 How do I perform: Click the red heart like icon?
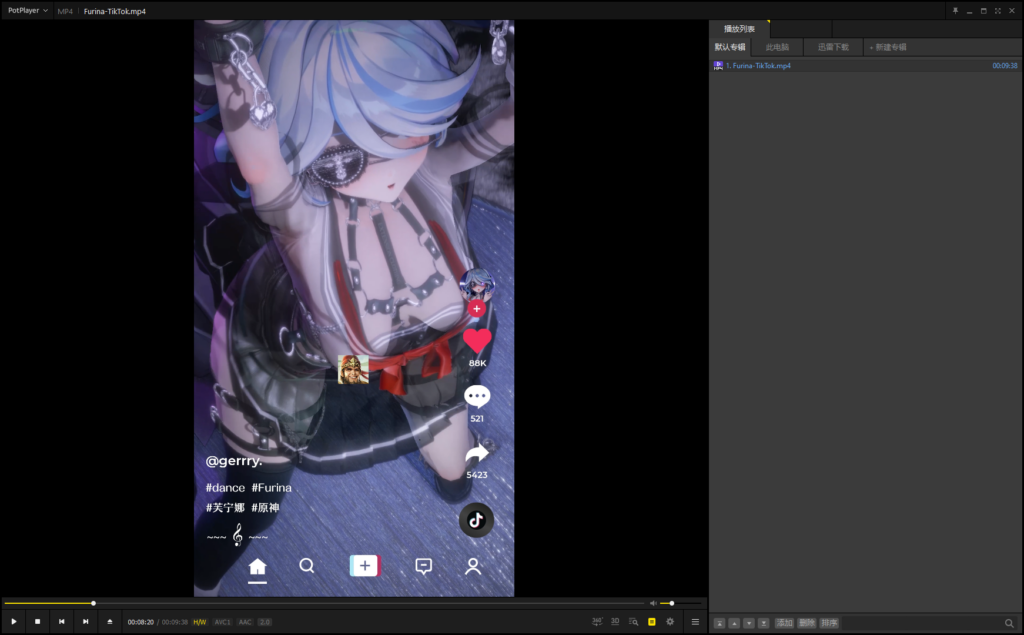pos(477,342)
